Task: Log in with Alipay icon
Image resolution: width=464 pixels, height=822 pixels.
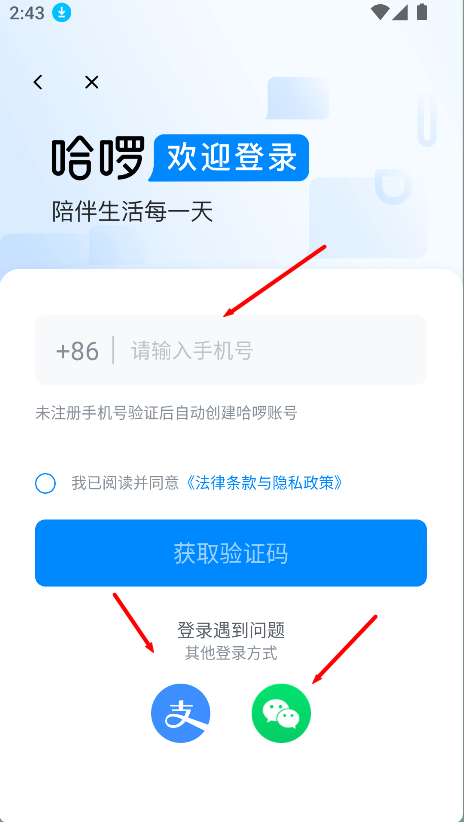Action: 180,713
